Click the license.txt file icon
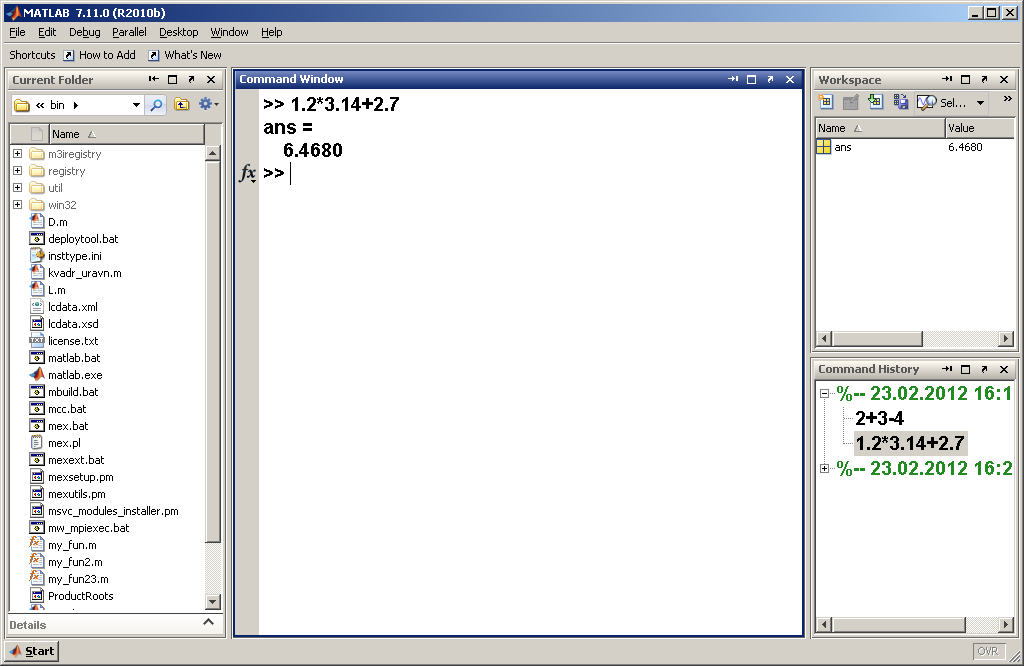 click(x=37, y=341)
